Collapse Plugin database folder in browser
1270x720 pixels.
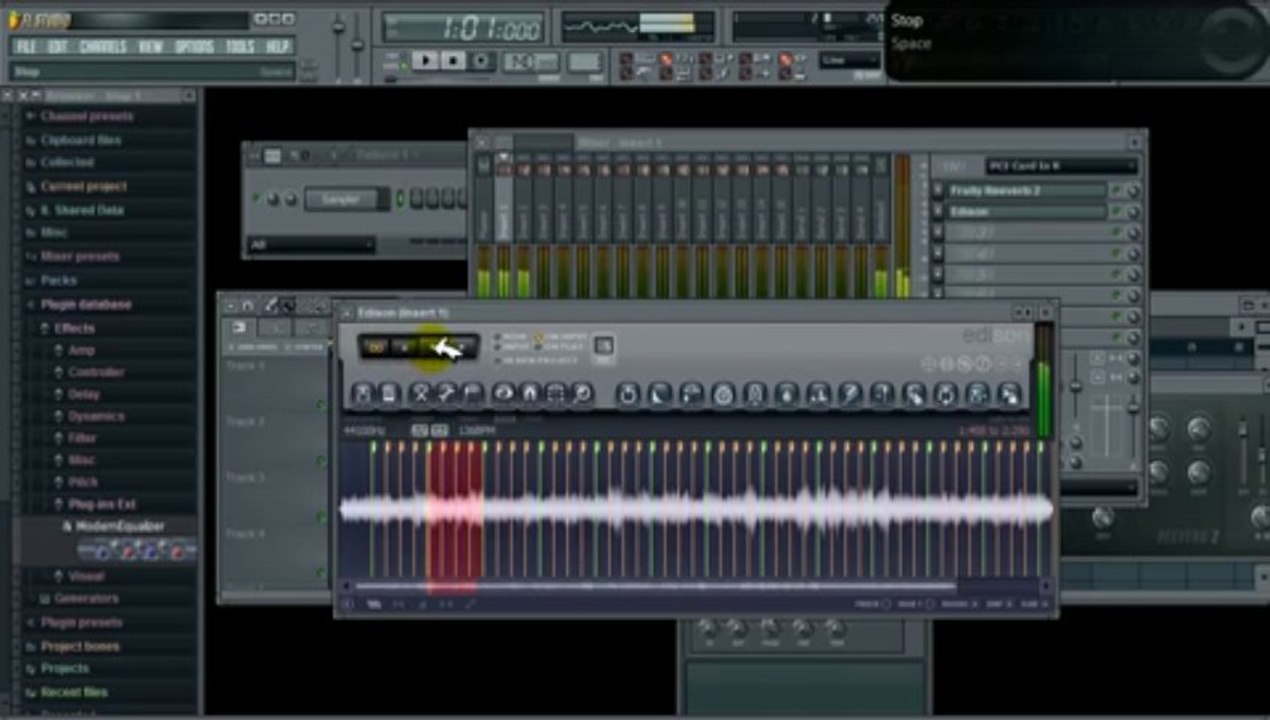point(85,304)
